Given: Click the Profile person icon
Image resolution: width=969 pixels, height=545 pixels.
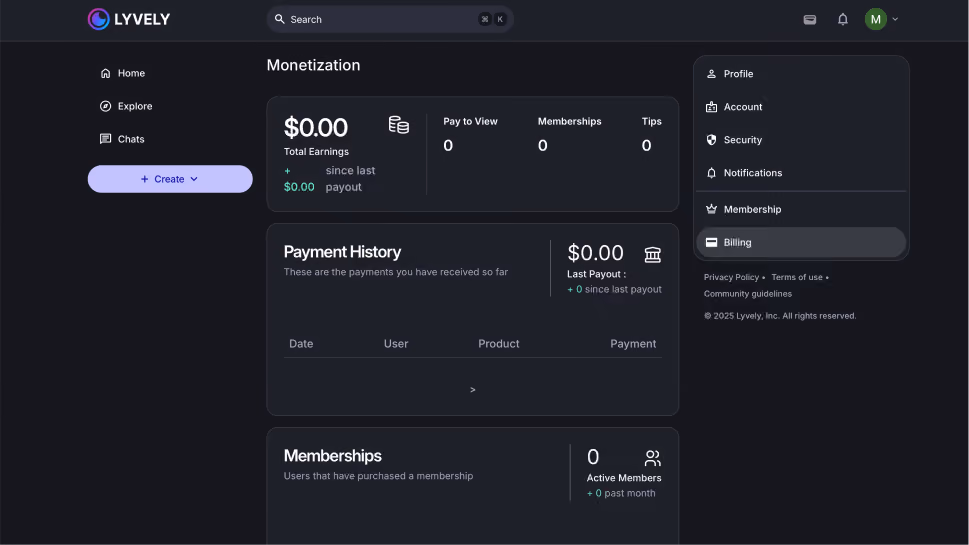Looking at the screenshot, I should pyautogui.click(x=711, y=74).
